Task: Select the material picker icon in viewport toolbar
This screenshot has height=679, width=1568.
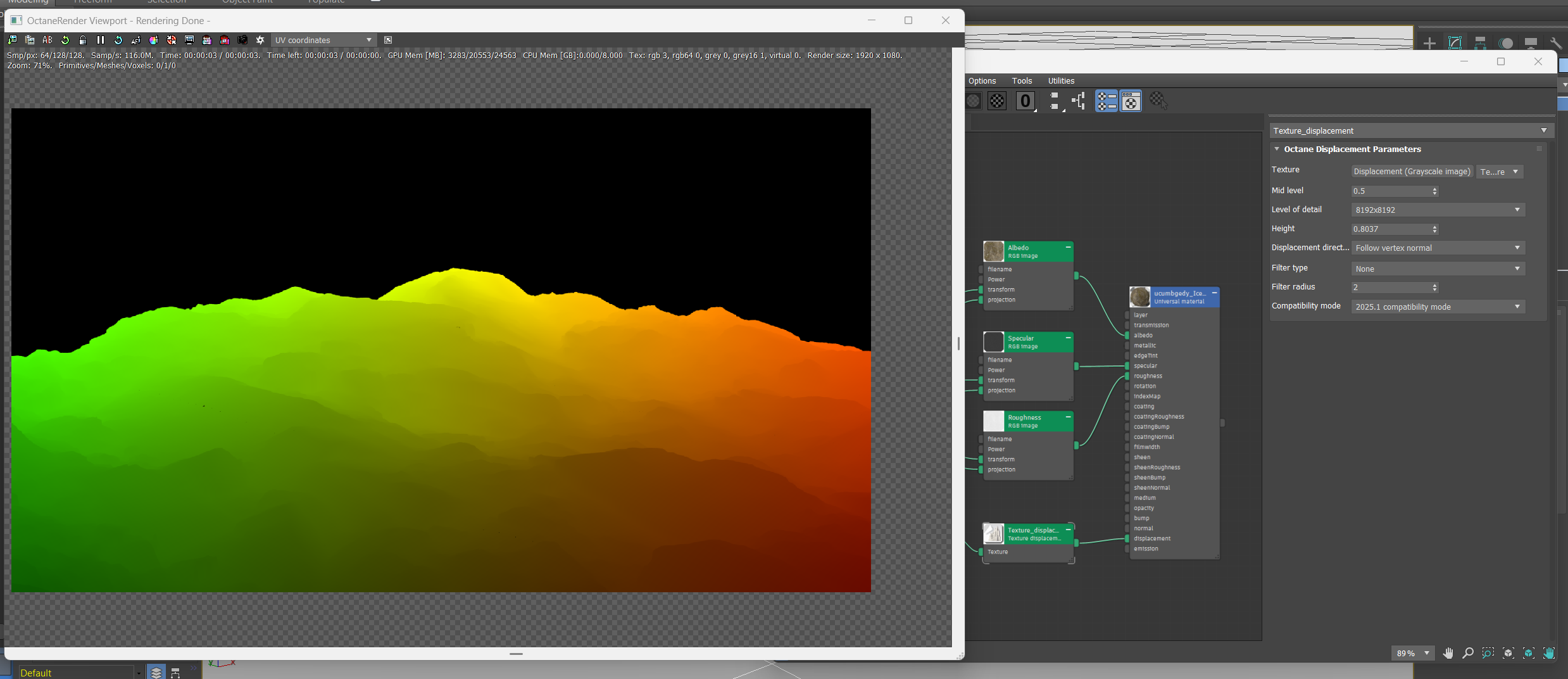Action: click(172, 40)
